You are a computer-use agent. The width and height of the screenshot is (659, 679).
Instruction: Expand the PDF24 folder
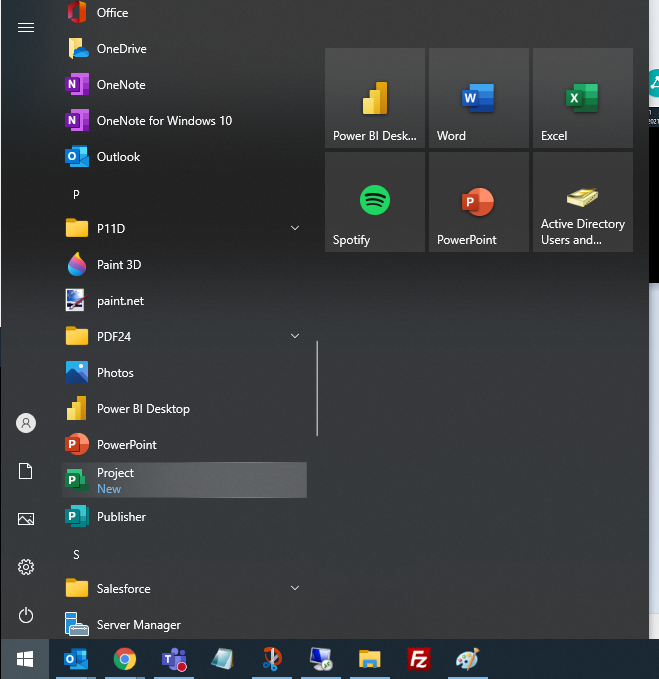click(x=184, y=336)
